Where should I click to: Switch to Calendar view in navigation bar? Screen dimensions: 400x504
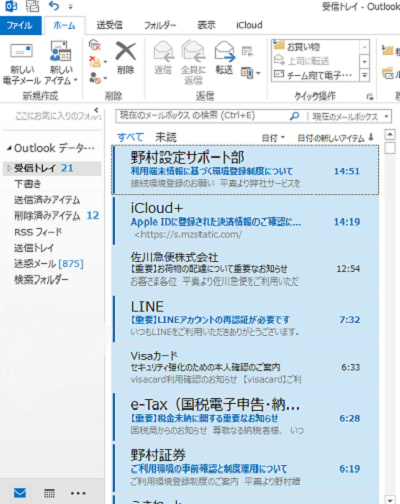click(49, 493)
